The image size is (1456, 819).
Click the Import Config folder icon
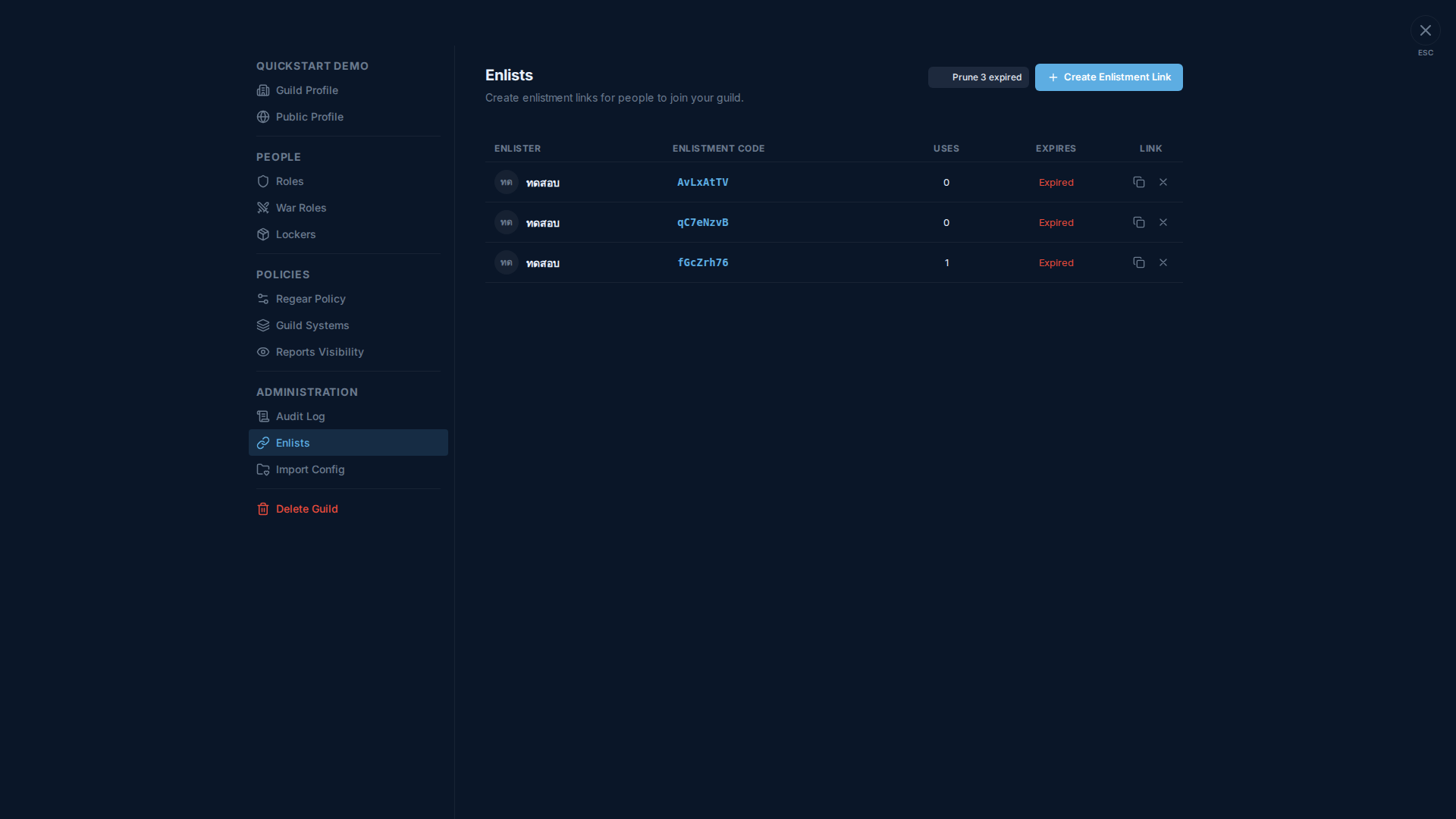[263, 469]
